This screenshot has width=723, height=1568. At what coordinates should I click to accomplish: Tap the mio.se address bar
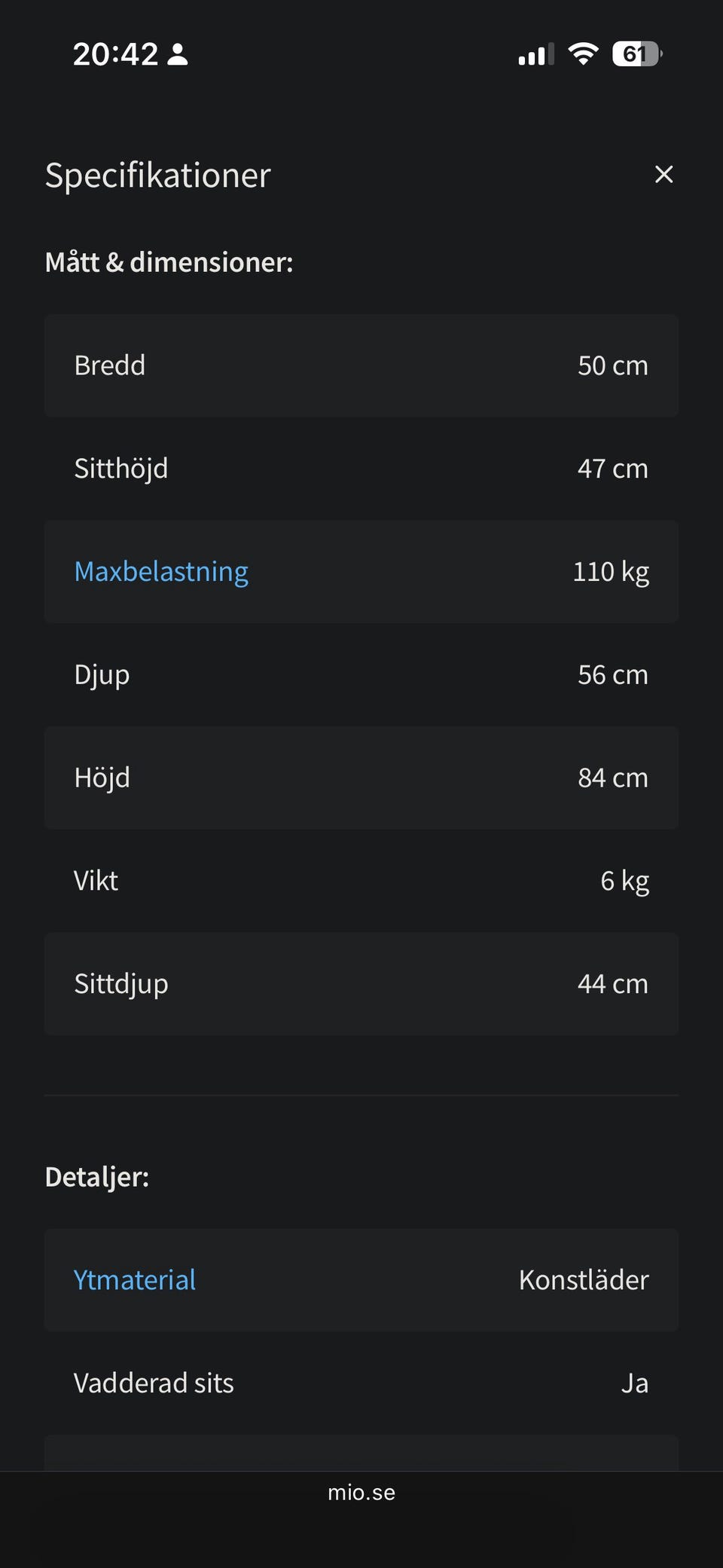361,1493
